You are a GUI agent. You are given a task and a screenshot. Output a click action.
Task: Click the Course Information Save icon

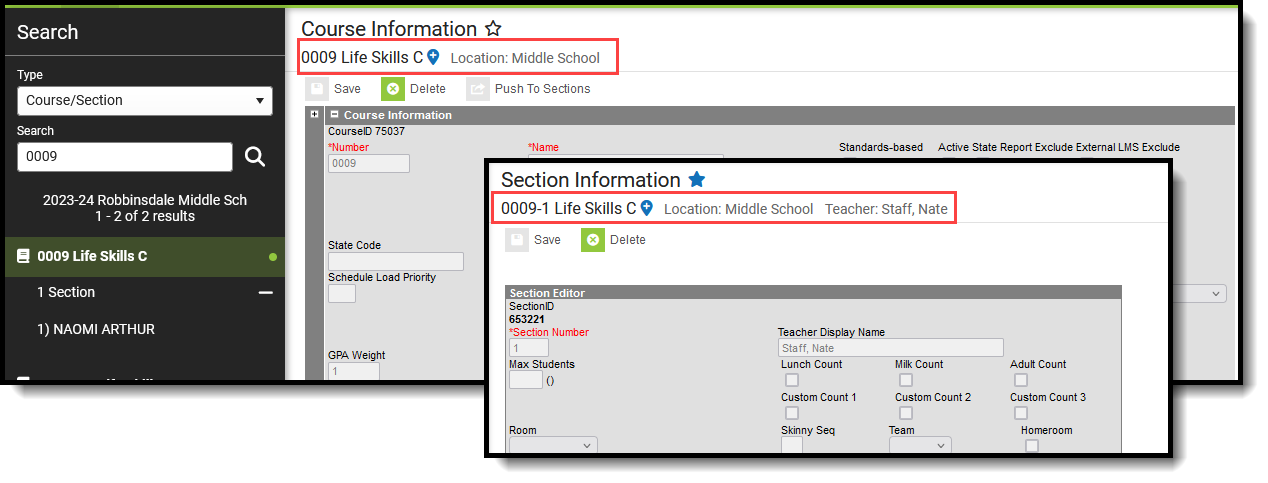pyautogui.click(x=317, y=89)
